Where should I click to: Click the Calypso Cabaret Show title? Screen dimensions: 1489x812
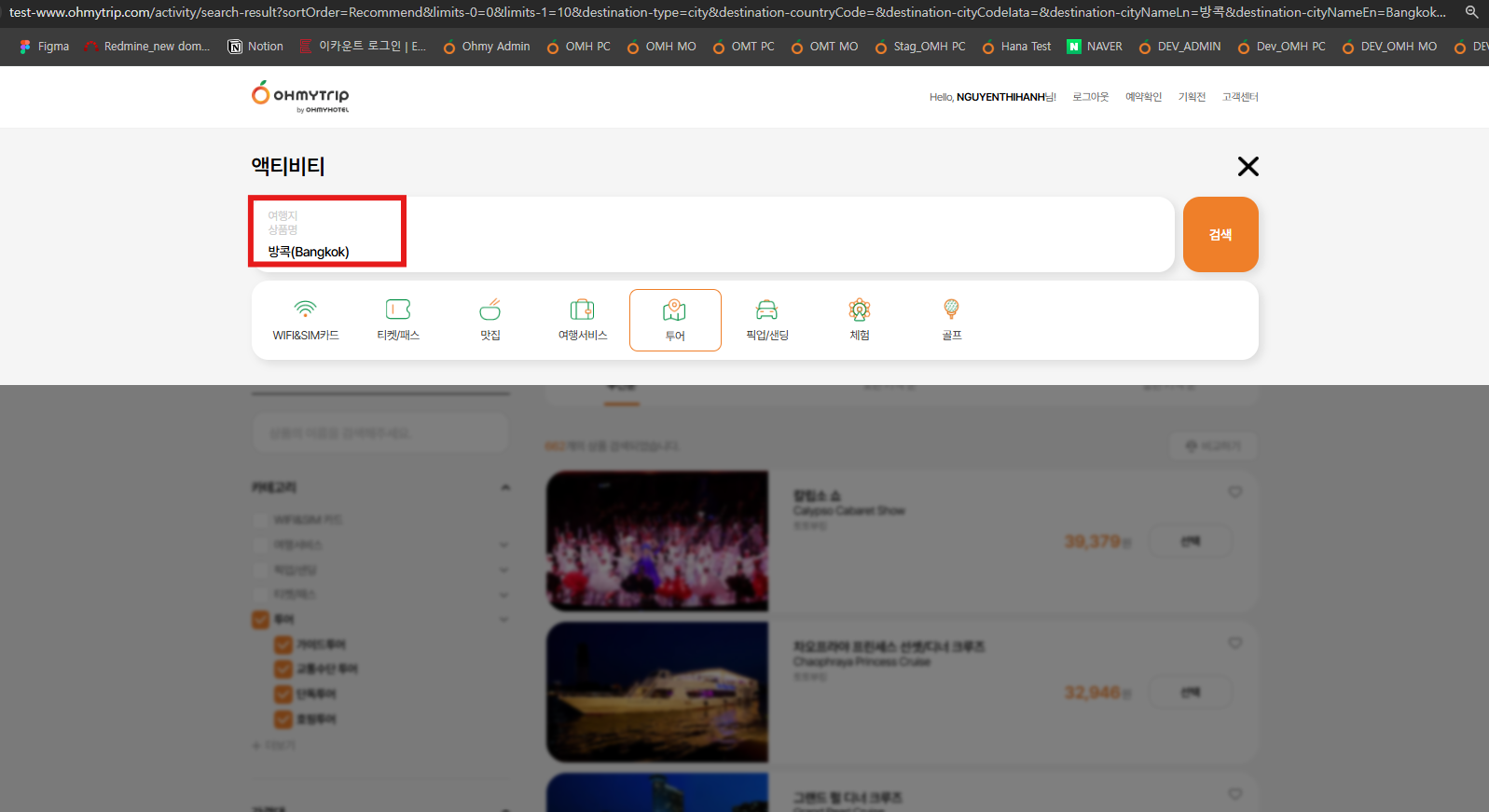click(848, 511)
